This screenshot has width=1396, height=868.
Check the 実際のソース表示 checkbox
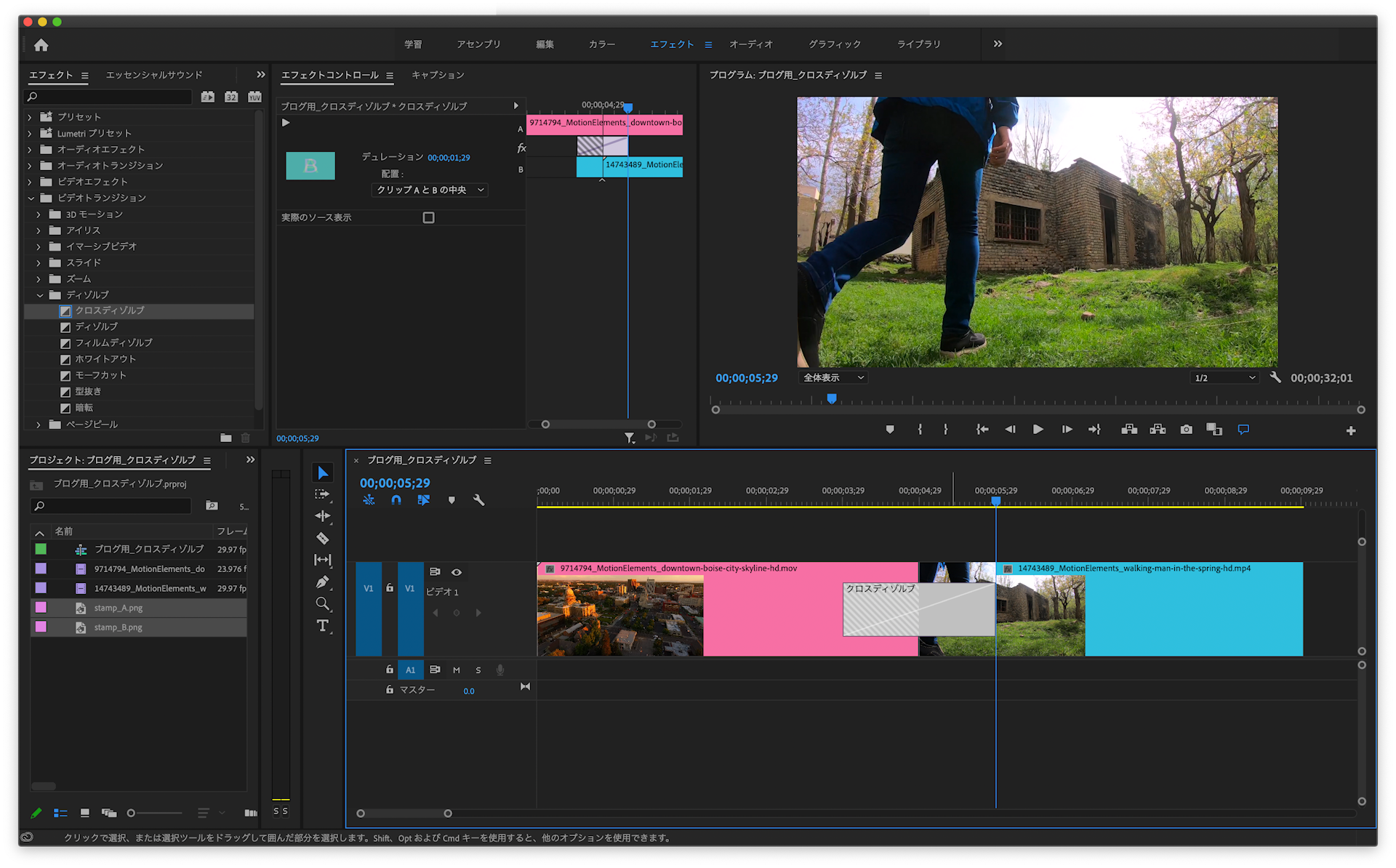click(429, 217)
